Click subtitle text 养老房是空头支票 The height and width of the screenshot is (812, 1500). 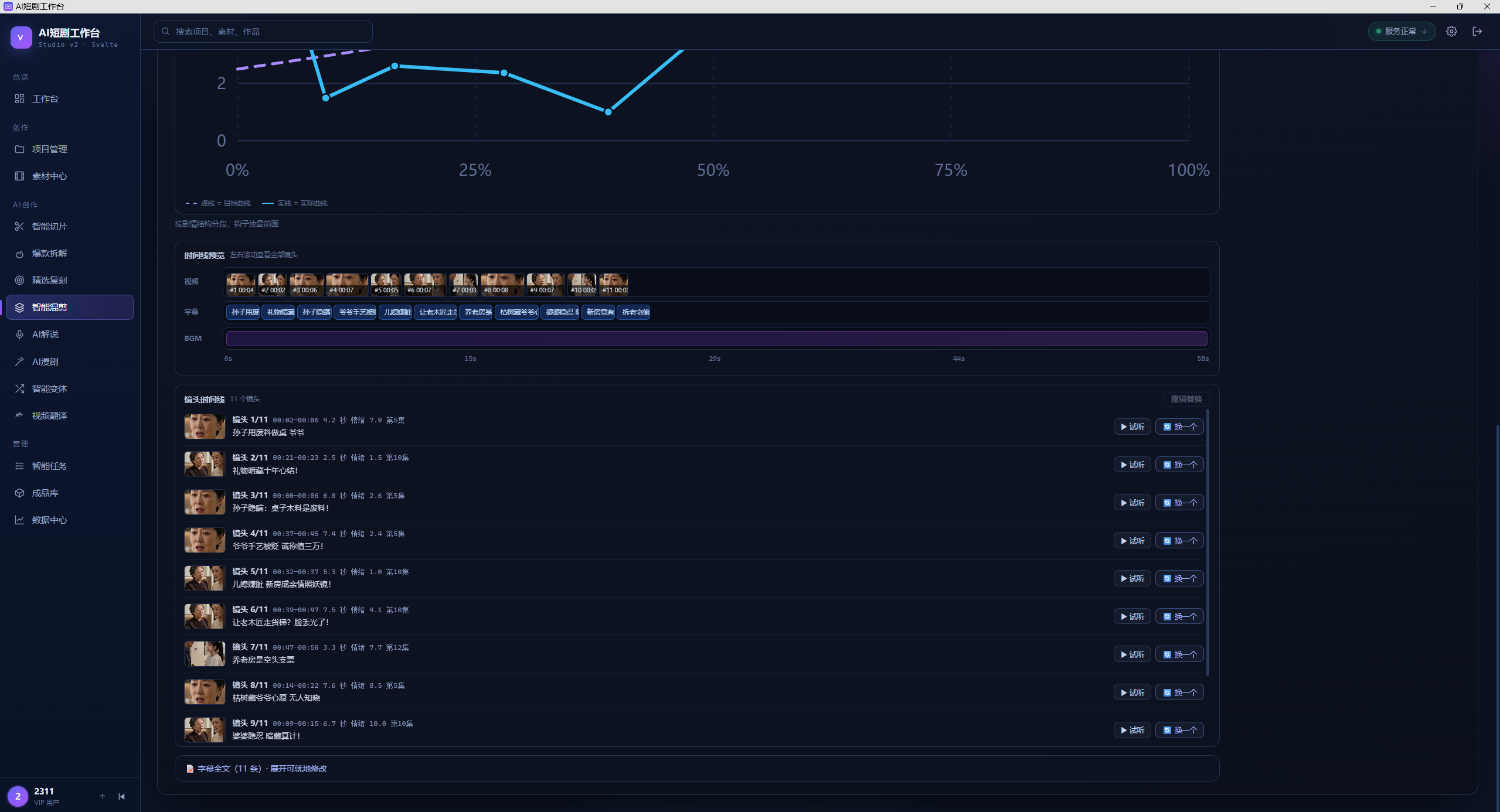[x=263, y=660]
